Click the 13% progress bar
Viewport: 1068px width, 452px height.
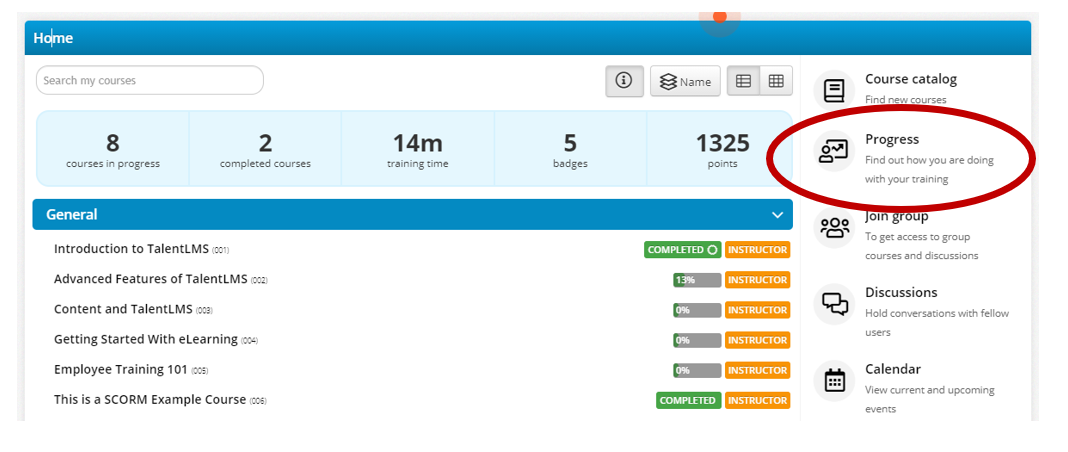697,280
